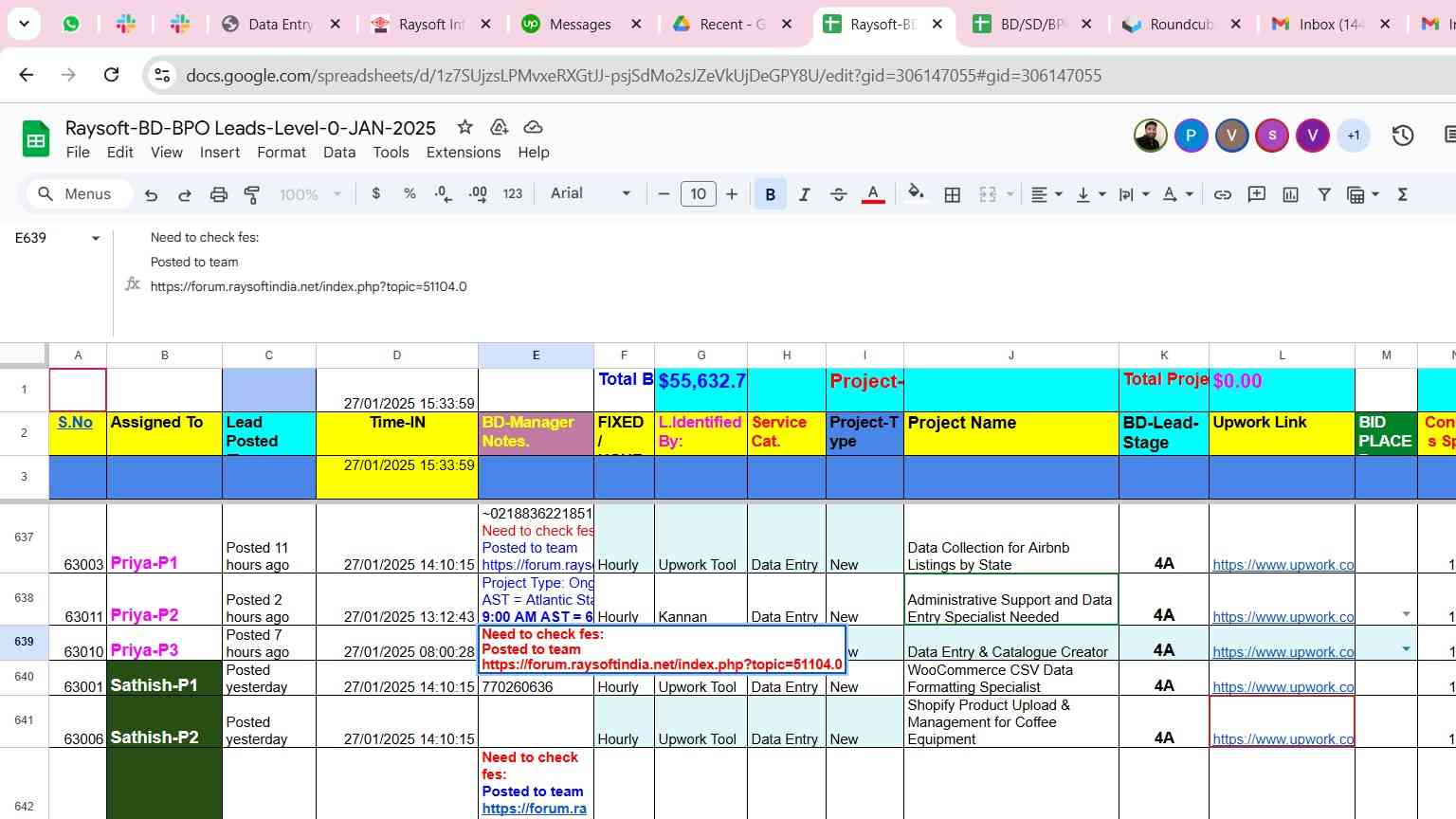Open Upwork link in row 640
The width and height of the screenshot is (1456, 819).
[1283, 687]
